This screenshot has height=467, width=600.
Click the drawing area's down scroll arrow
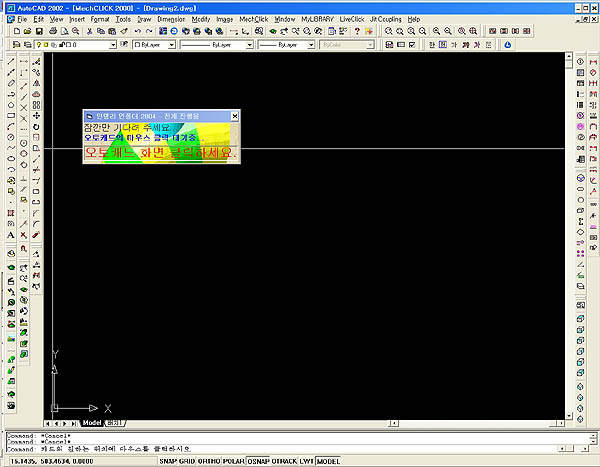569,416
